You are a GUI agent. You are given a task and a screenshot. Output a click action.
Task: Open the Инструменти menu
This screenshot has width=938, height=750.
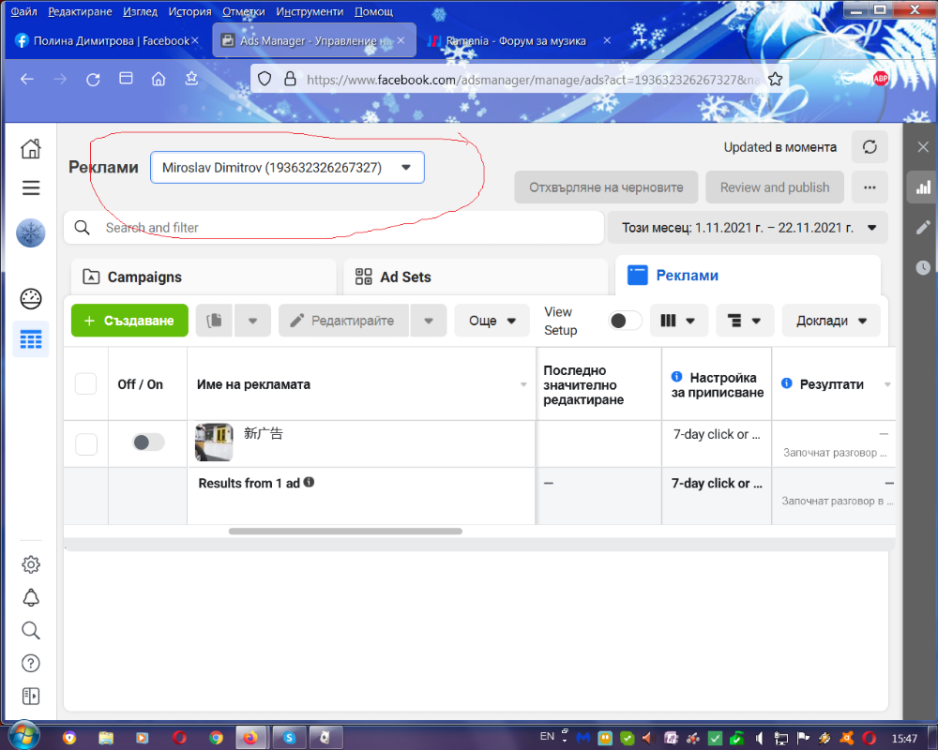pos(310,11)
